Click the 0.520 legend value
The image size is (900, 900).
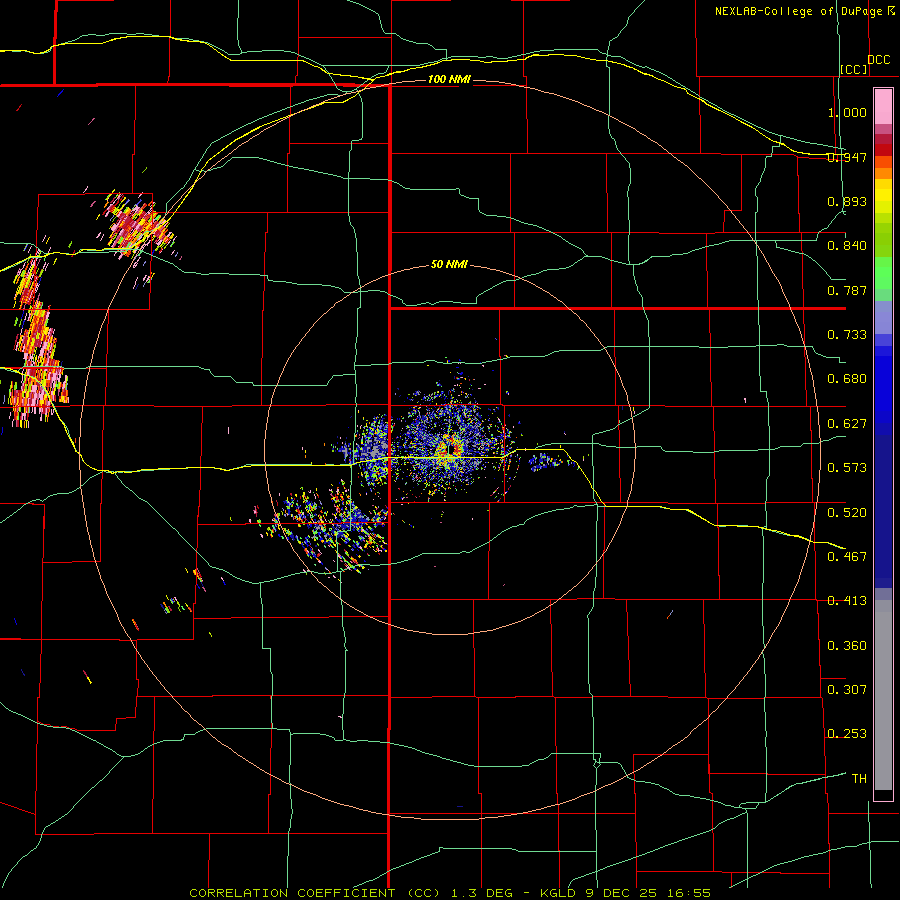[847, 513]
